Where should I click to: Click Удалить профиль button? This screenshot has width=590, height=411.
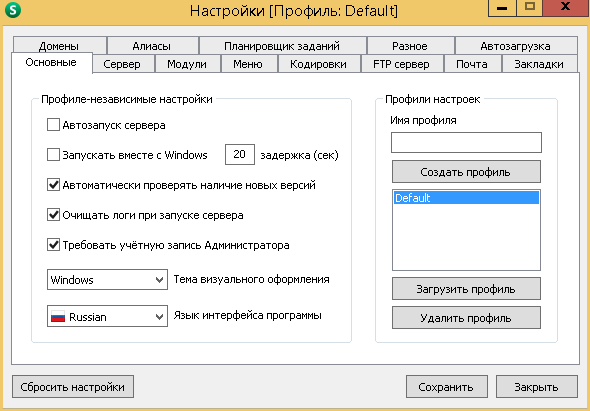coord(466,318)
